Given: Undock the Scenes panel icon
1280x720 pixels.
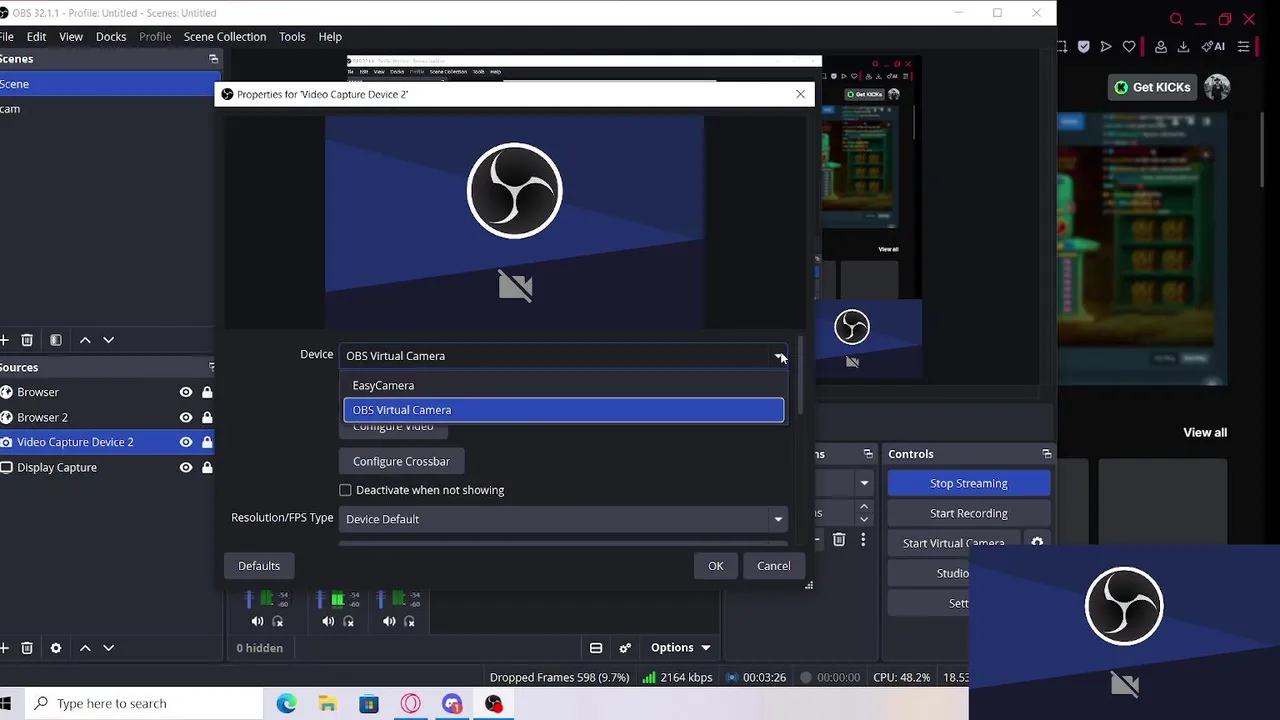Looking at the screenshot, I should tap(213, 59).
